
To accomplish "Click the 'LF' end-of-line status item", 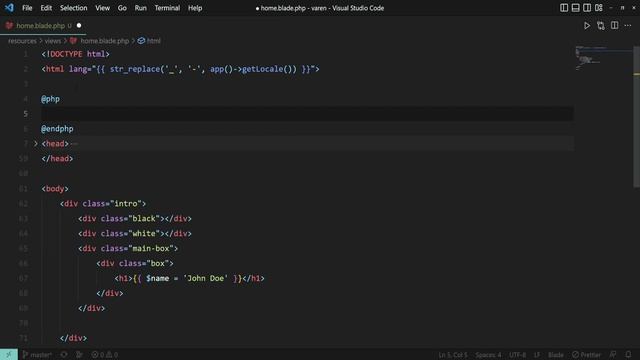I will (537, 355).
